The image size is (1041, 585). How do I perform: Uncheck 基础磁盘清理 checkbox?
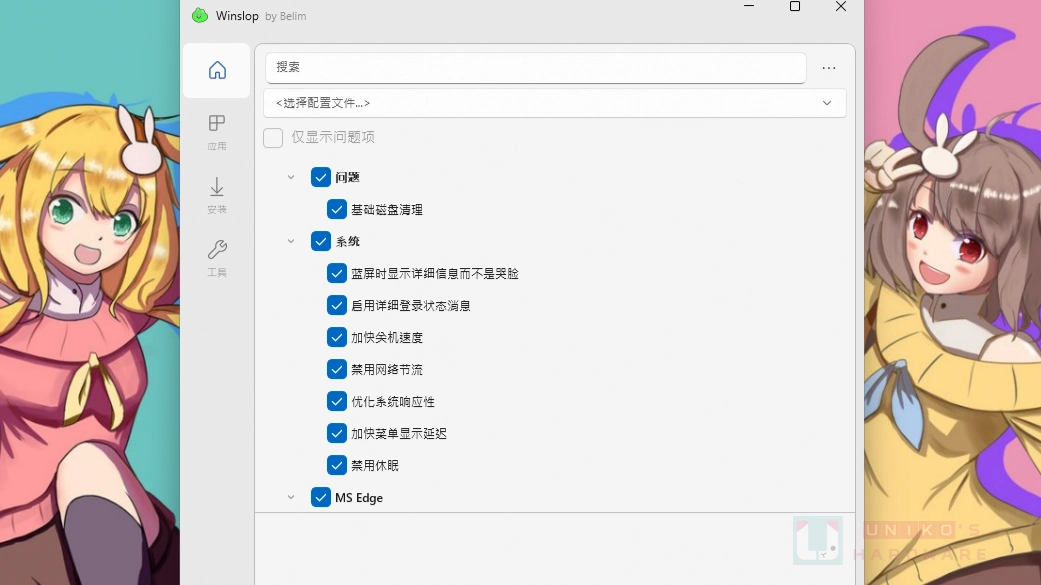click(x=337, y=209)
